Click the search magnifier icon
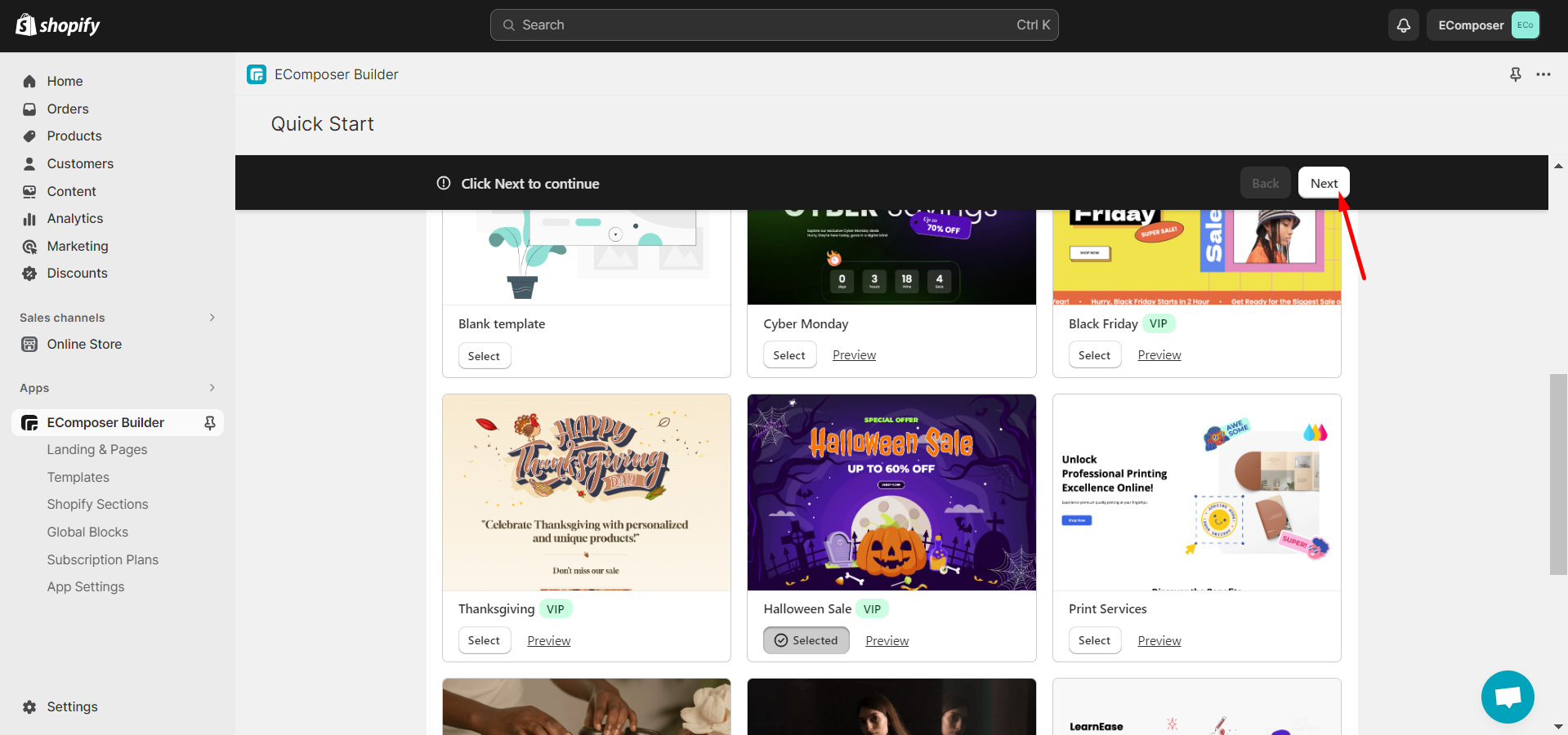 (508, 25)
